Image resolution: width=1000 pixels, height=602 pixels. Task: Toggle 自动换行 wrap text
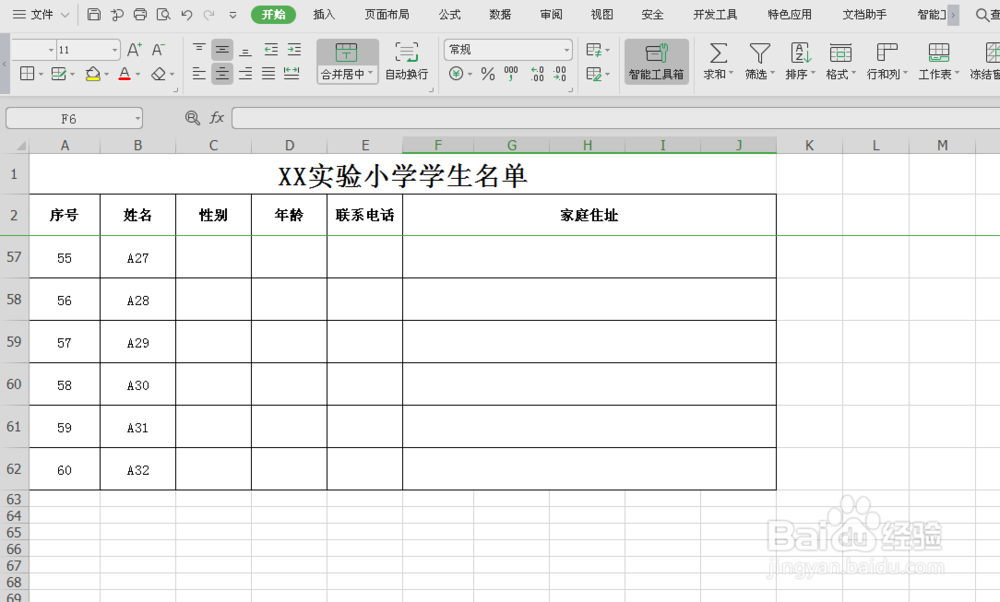point(406,60)
